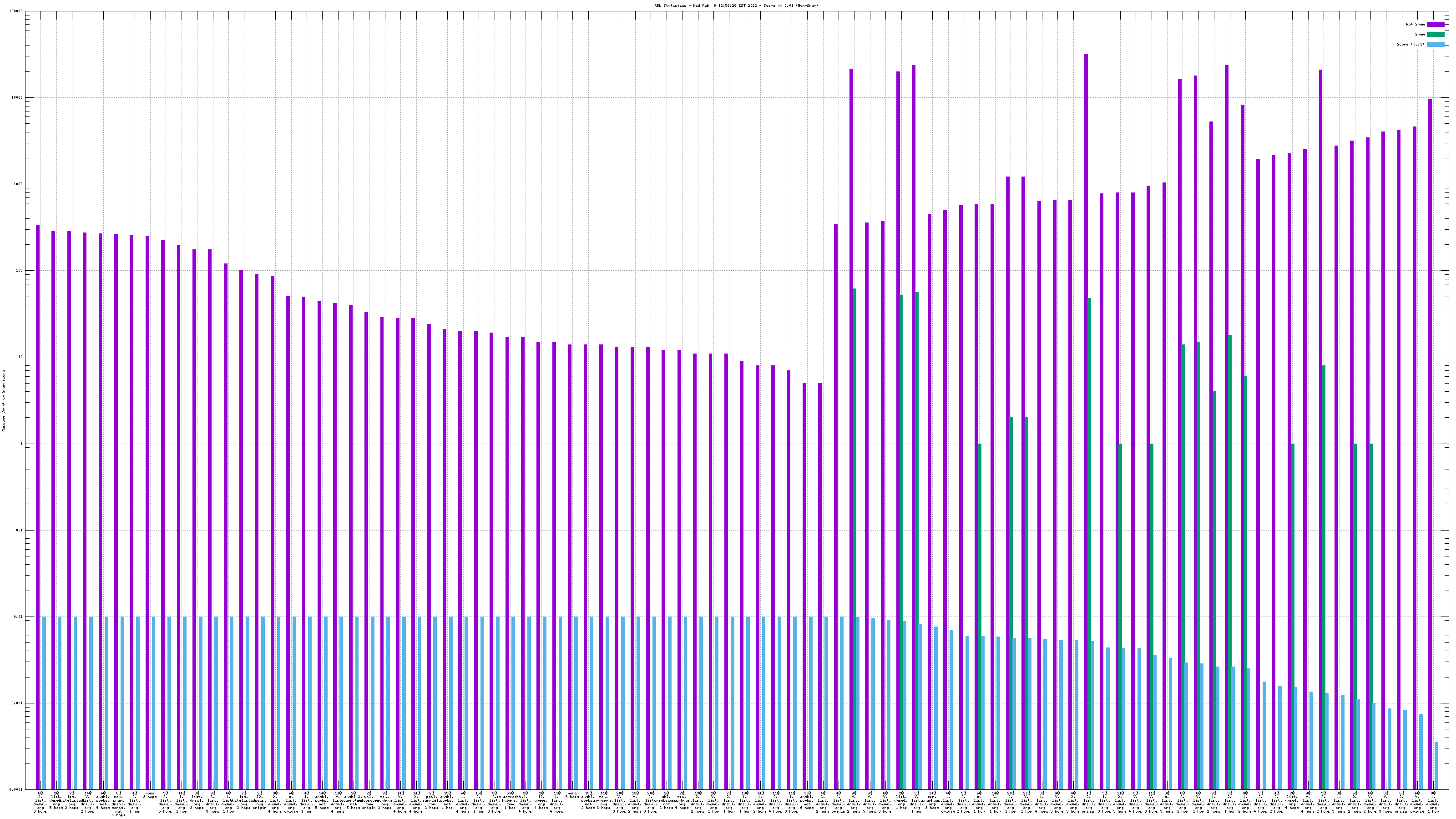Click the 0.01 y-axis tick label

[18, 617]
